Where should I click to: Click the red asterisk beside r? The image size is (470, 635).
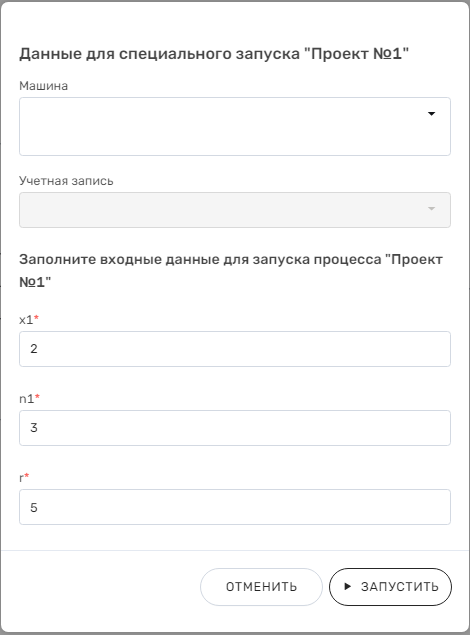(27, 476)
